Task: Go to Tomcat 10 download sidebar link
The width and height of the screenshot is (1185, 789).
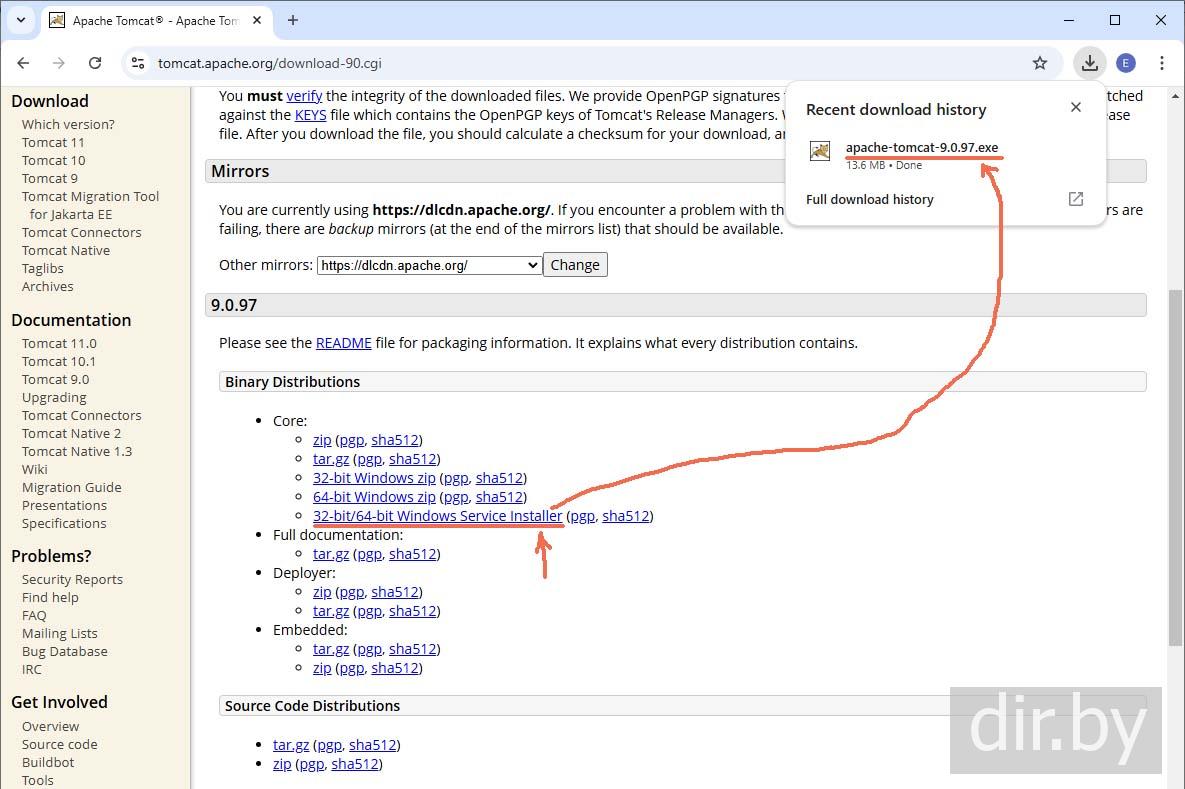Action: click(54, 160)
